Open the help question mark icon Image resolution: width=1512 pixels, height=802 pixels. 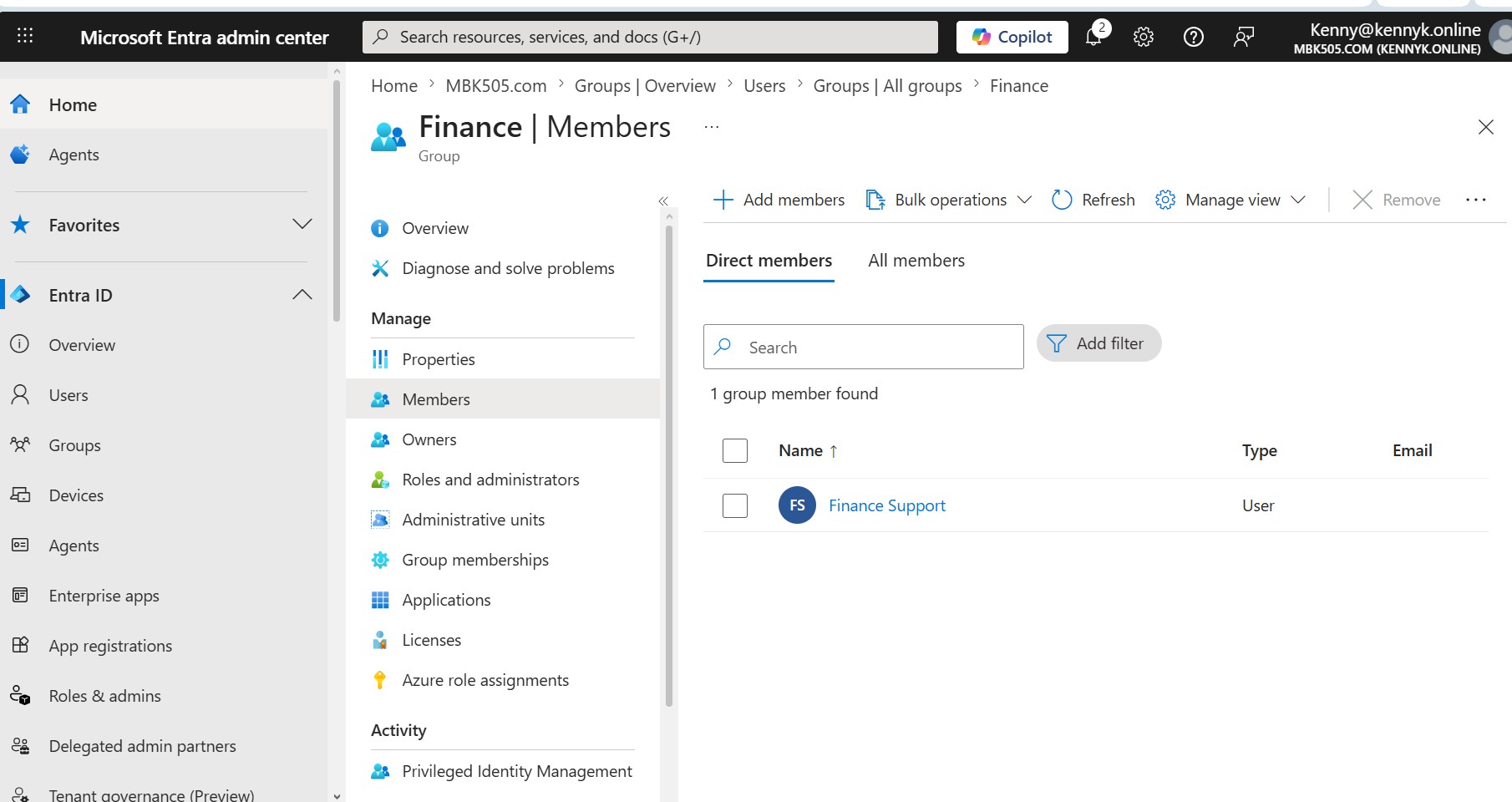point(1194,37)
